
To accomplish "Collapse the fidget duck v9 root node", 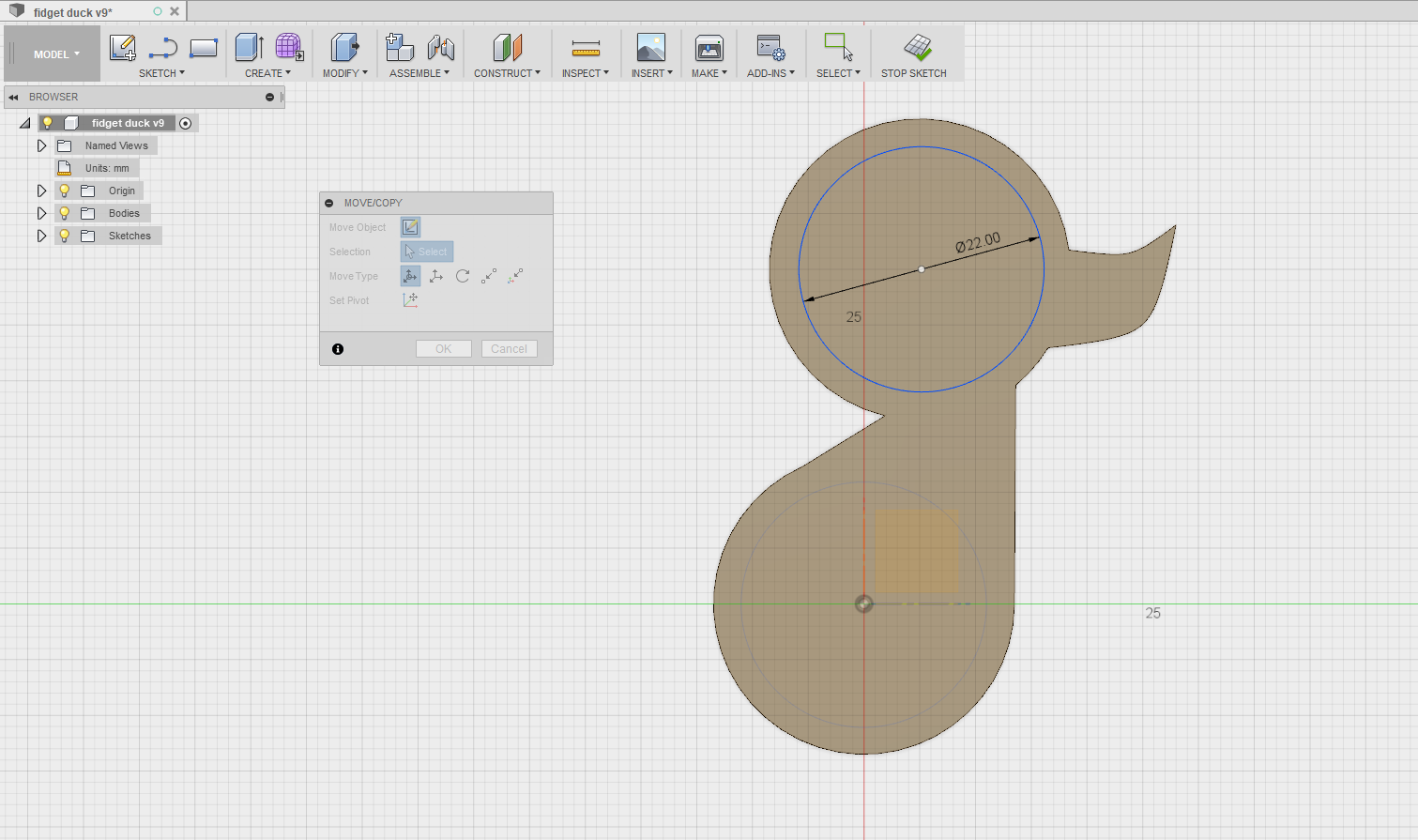I will (25, 123).
